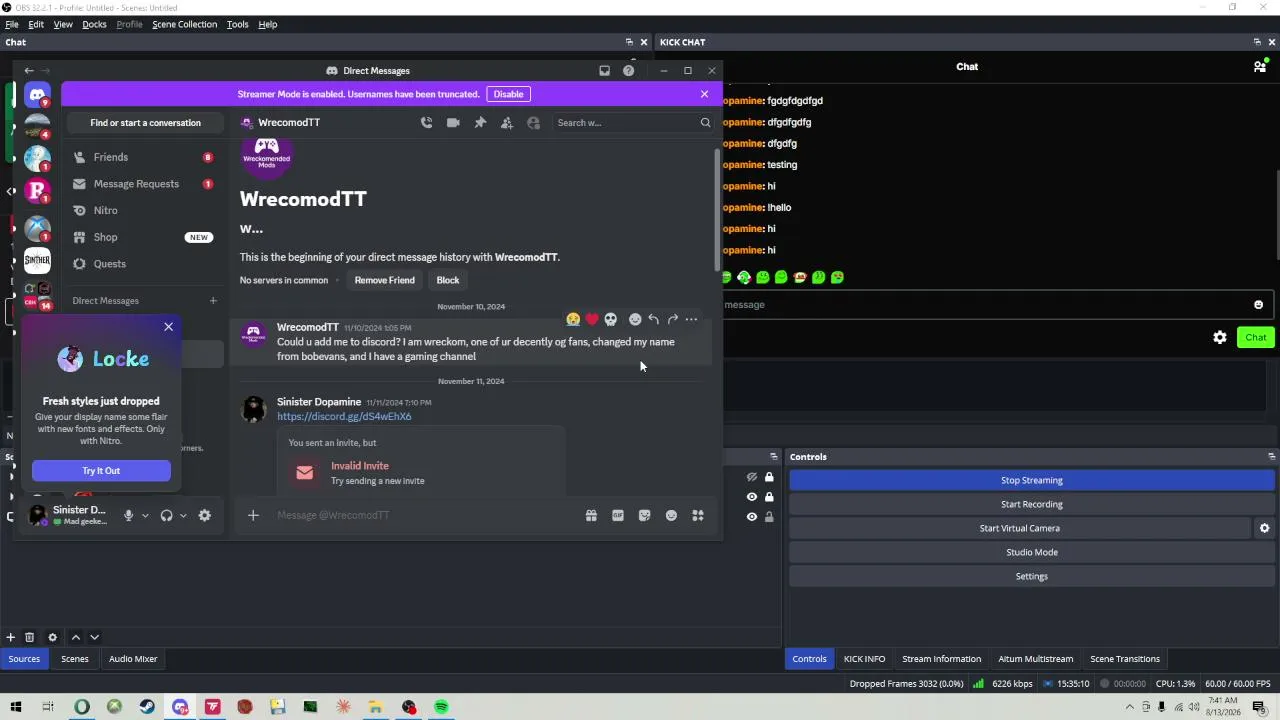Attach a file with the plus icon

coord(253,515)
